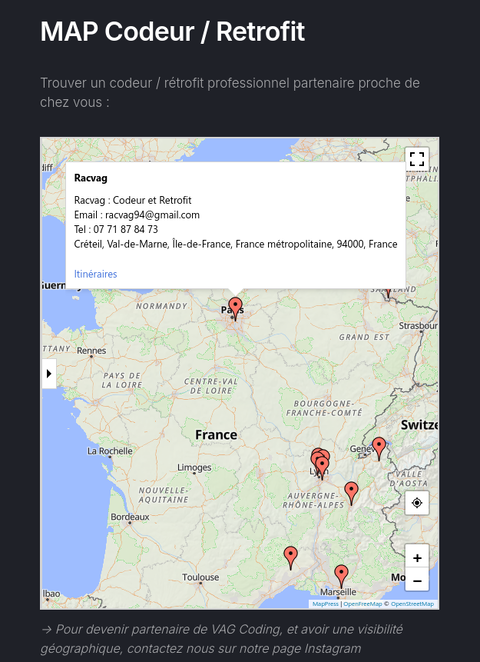Select the marker above the Auvergne-Rhône-Alpes label
Viewport: 480px width, 662px height.
click(351, 493)
